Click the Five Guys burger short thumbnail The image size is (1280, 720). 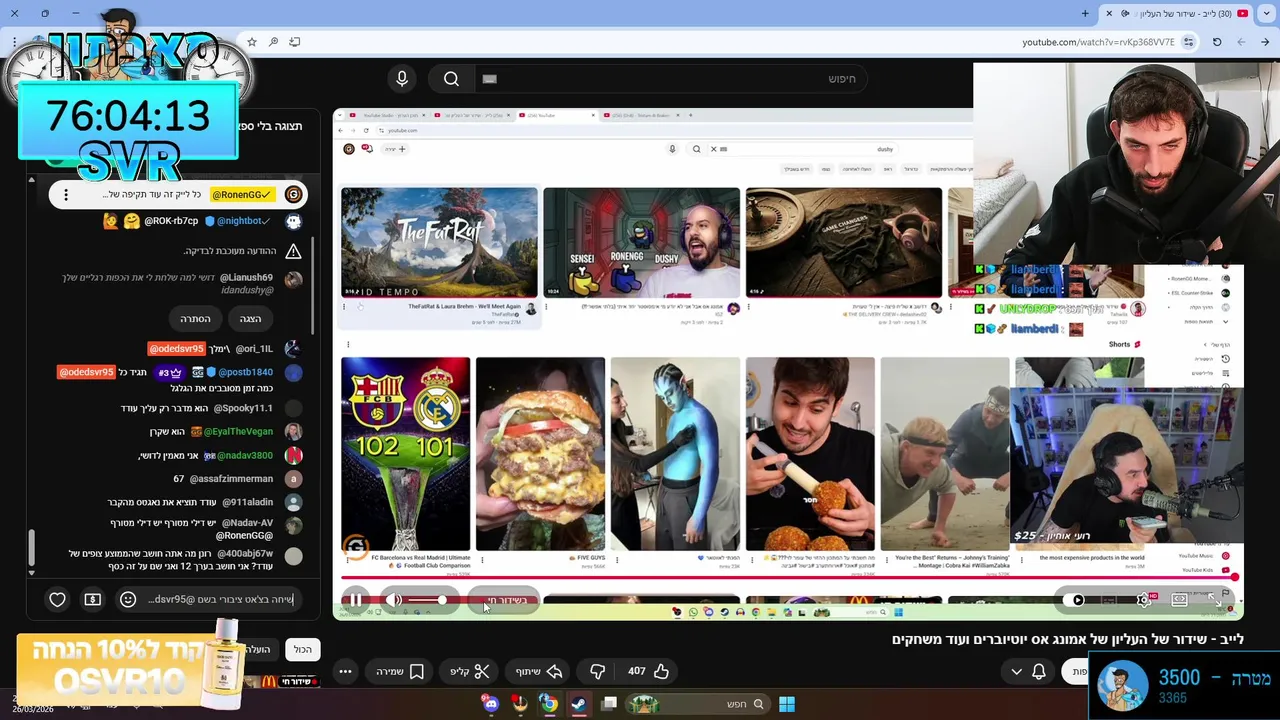[540, 453]
